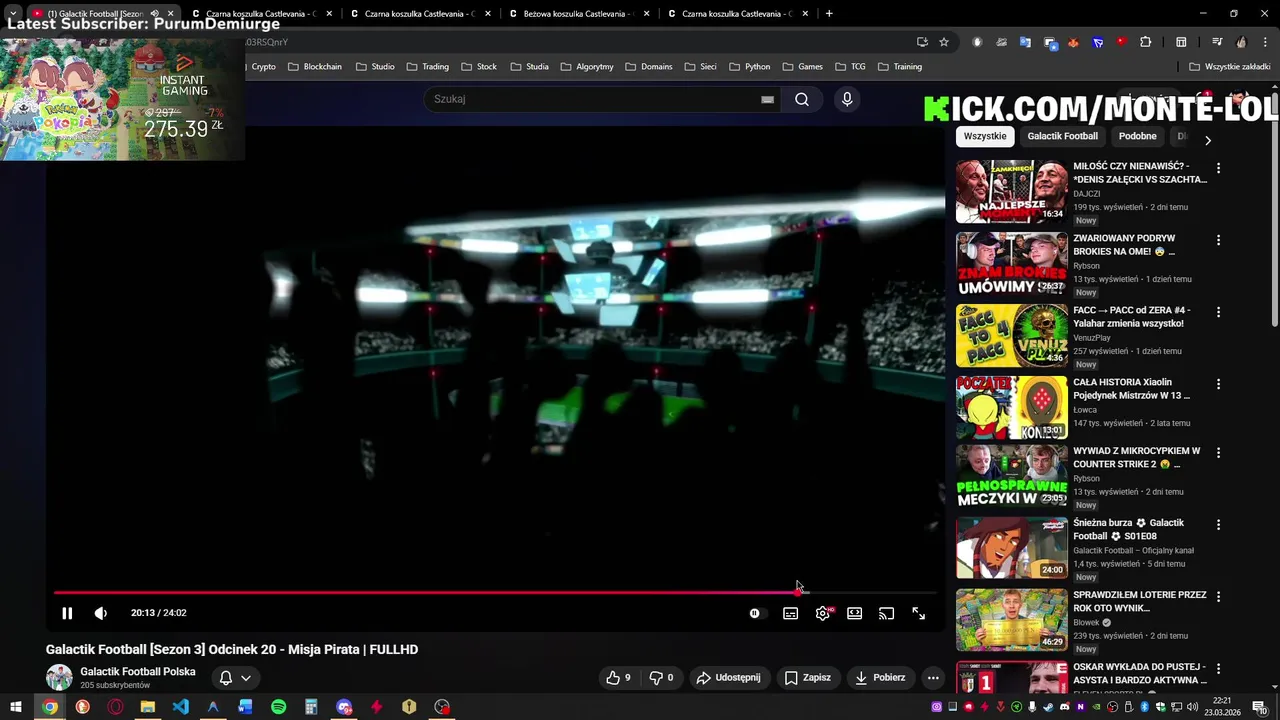Click the Pobierz download button
This screenshot has height=720, width=1280.
click(x=880, y=677)
